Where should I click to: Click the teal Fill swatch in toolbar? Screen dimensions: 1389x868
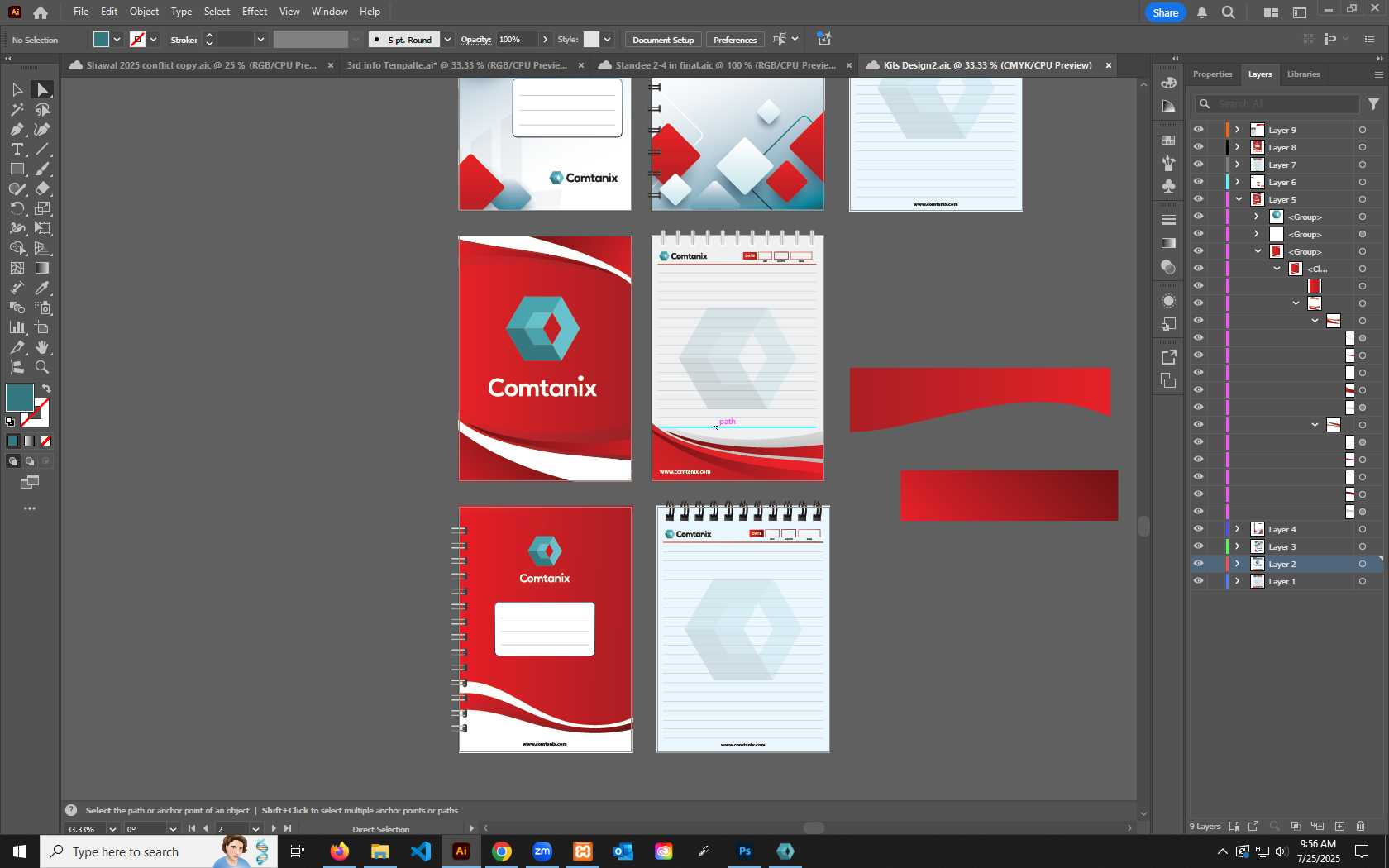pos(19,398)
